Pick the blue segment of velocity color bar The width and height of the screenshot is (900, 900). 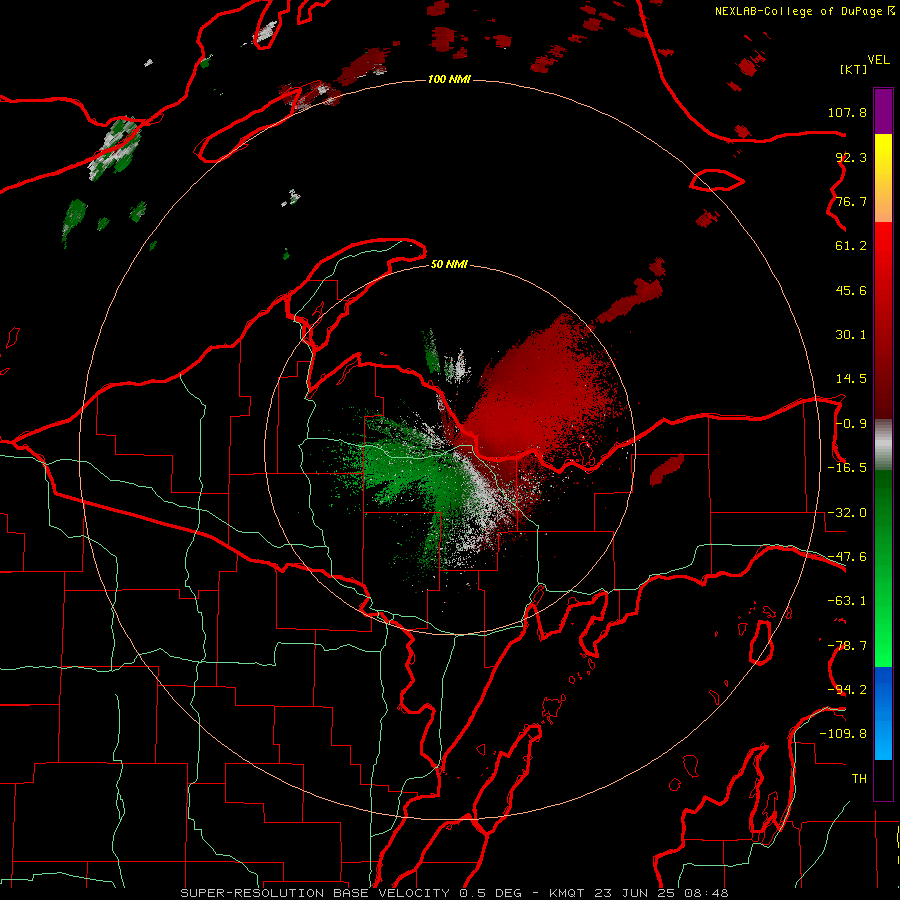click(x=883, y=713)
